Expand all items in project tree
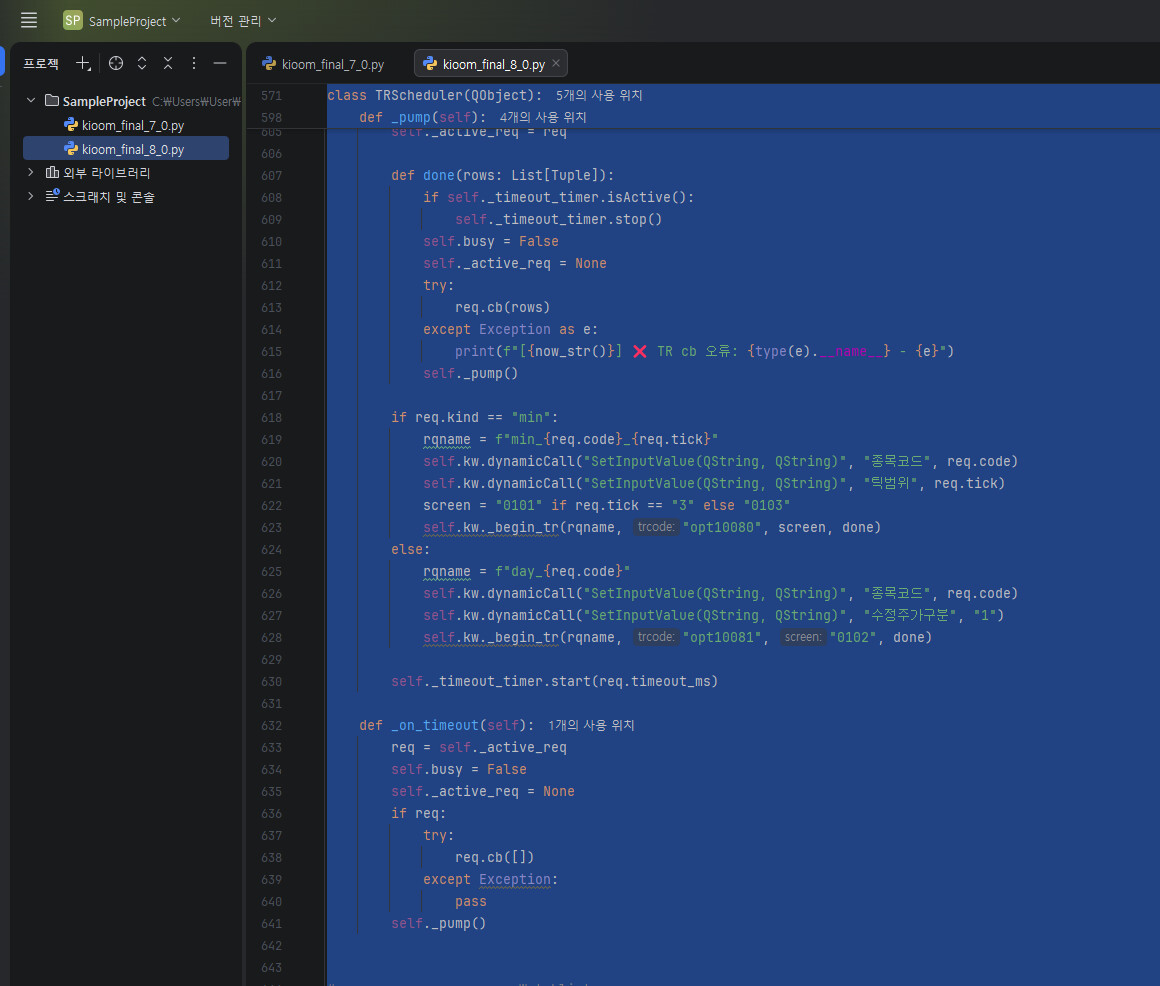Viewport: 1160px width, 986px height. (142, 64)
